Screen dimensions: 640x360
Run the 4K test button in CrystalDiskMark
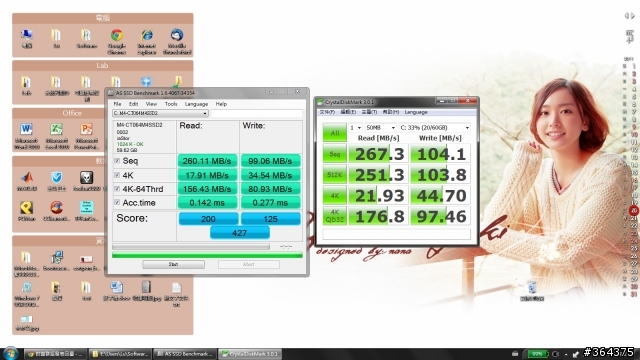(335, 196)
